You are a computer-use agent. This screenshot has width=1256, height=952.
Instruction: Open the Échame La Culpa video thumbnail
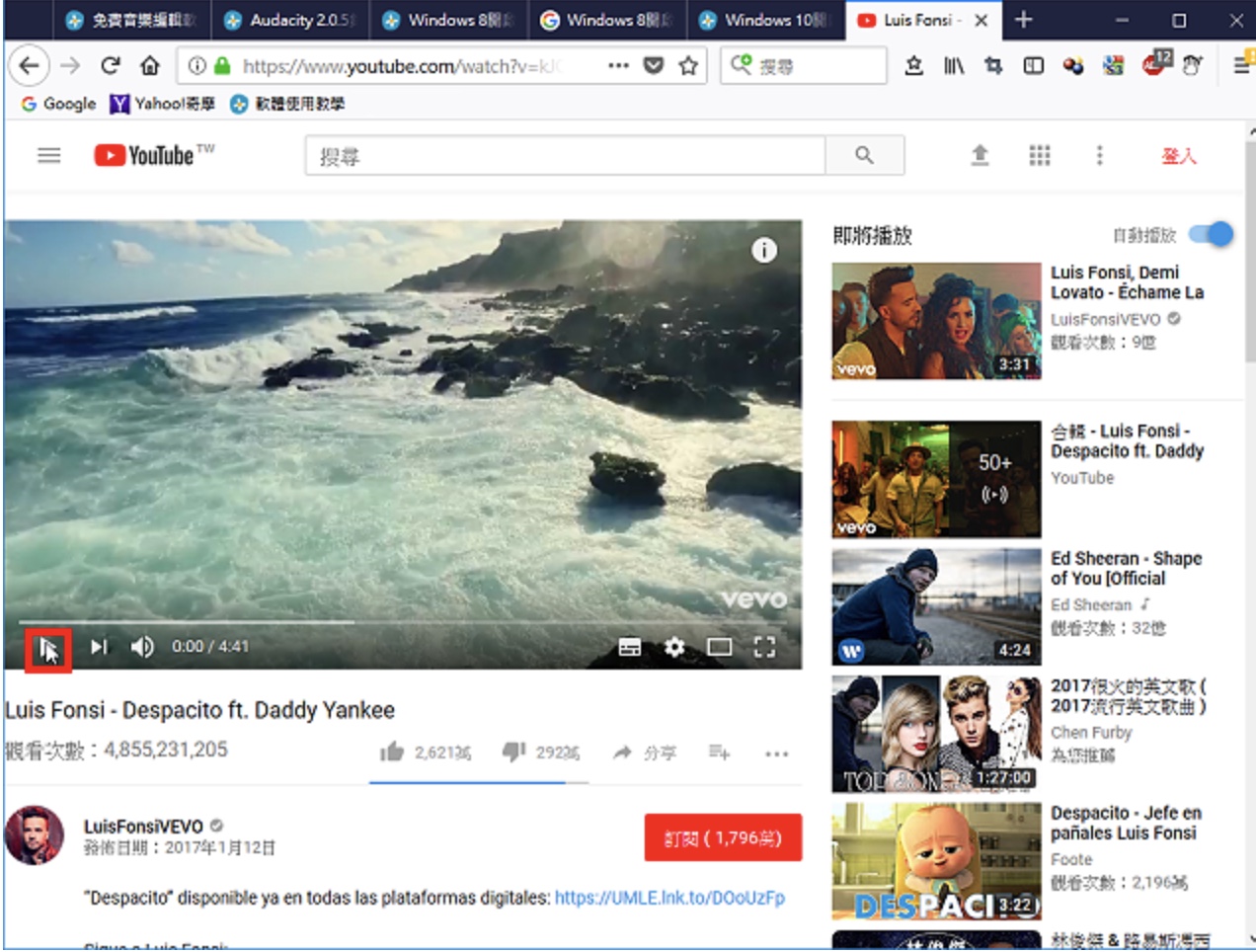(936, 321)
